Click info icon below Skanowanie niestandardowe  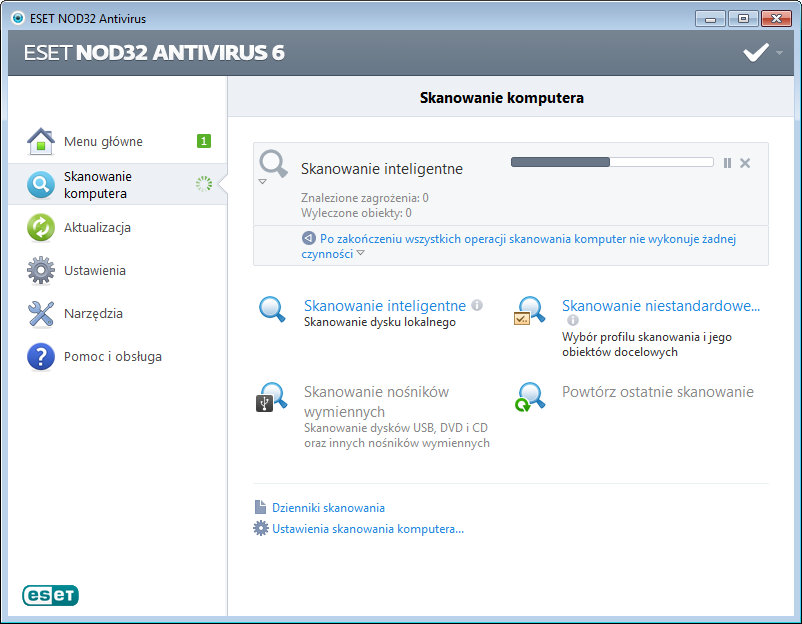pos(573,320)
